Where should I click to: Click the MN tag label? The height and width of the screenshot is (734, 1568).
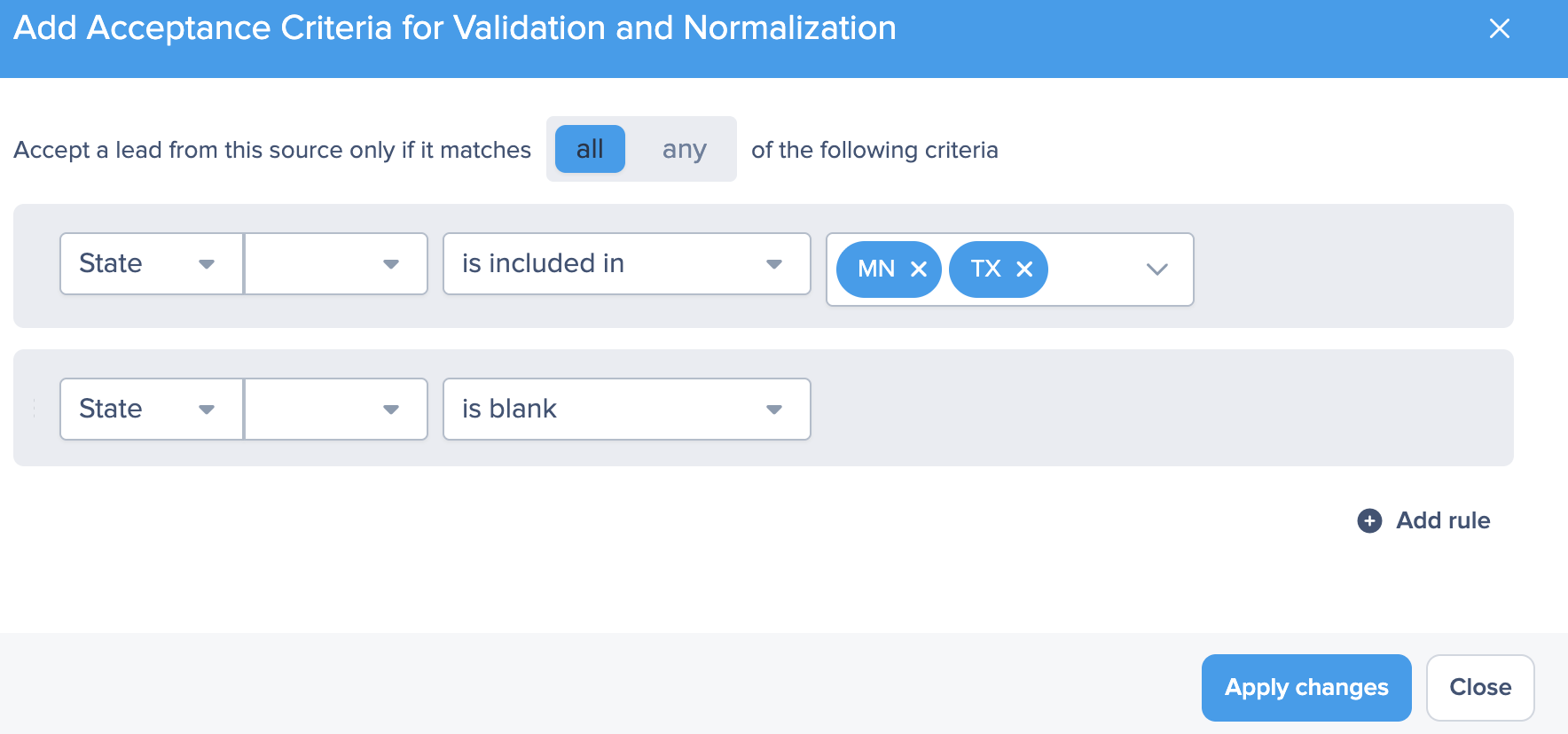click(x=876, y=269)
